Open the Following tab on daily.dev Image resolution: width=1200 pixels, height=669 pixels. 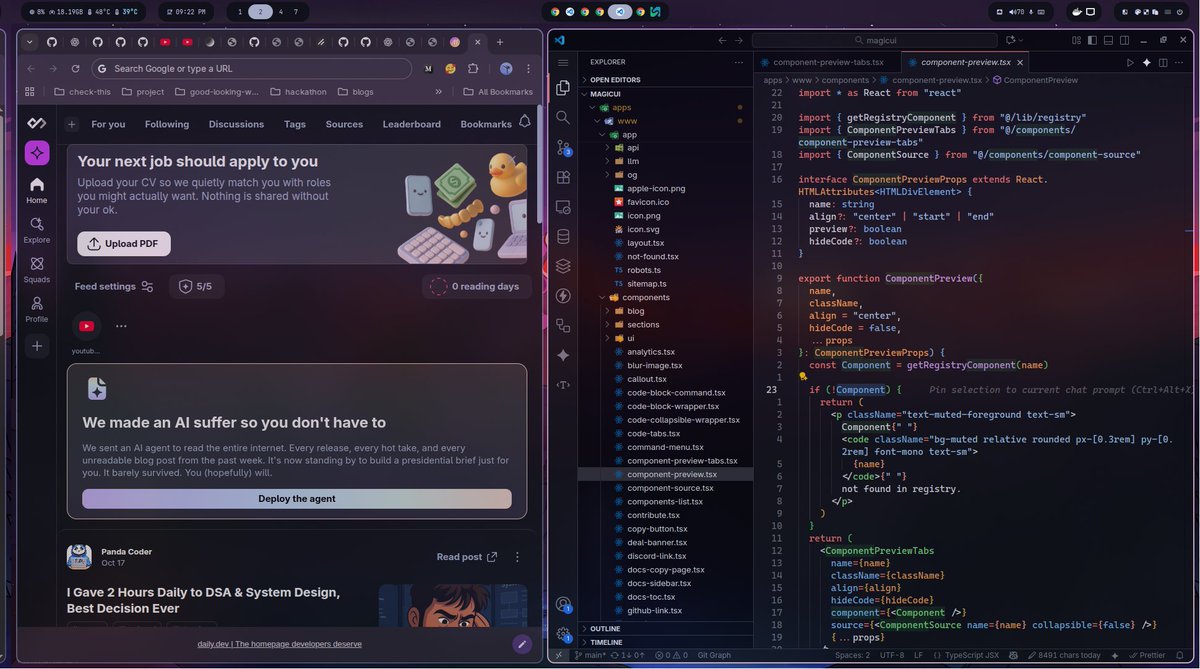167,124
